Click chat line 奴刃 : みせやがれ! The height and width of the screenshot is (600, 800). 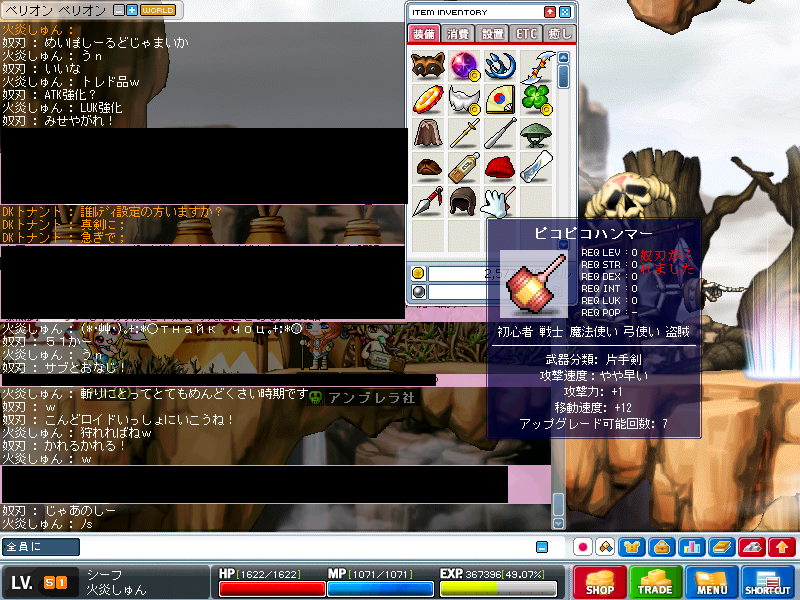tap(57, 121)
